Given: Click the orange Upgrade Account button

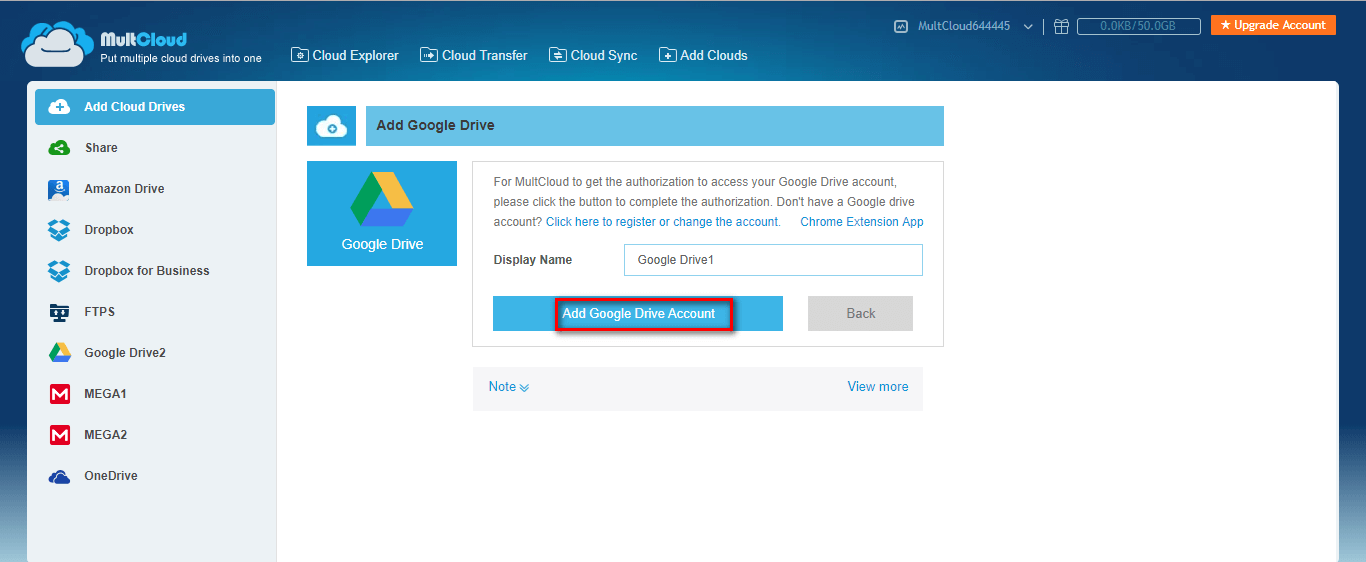Looking at the screenshot, I should (1273, 25).
